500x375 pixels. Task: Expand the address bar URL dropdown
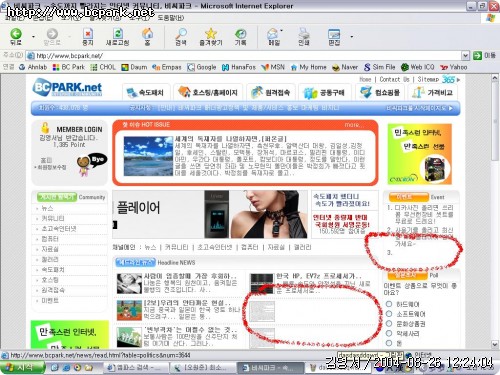click(465, 55)
